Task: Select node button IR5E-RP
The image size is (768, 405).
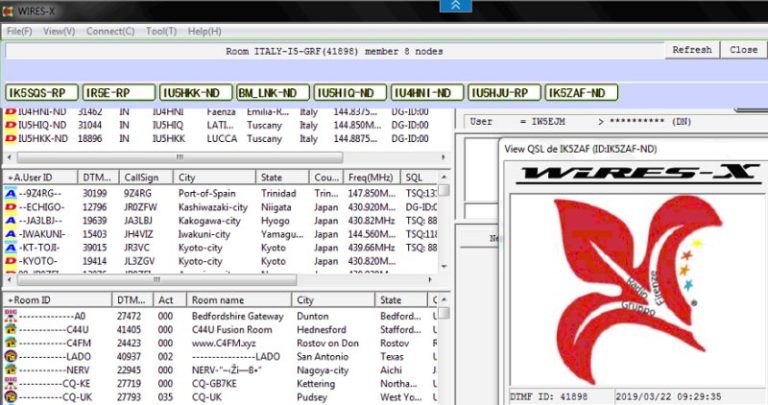Action: [x=119, y=93]
